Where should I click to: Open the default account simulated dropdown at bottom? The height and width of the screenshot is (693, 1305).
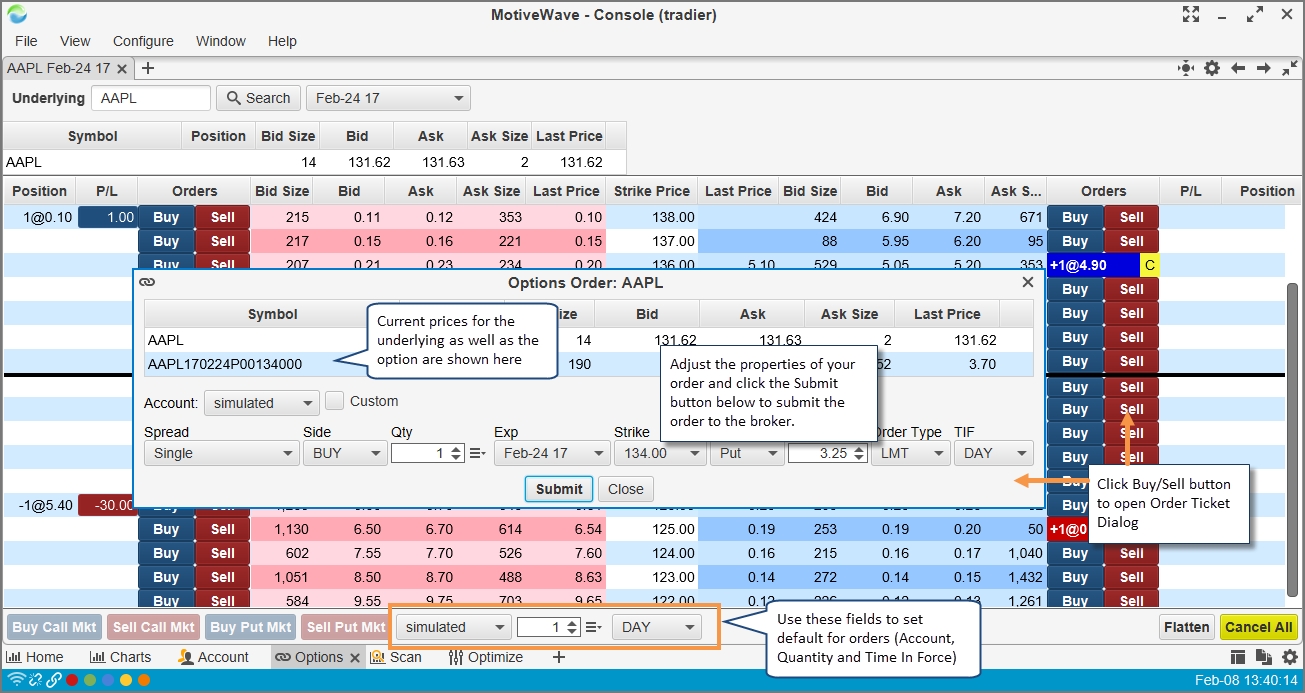click(454, 627)
